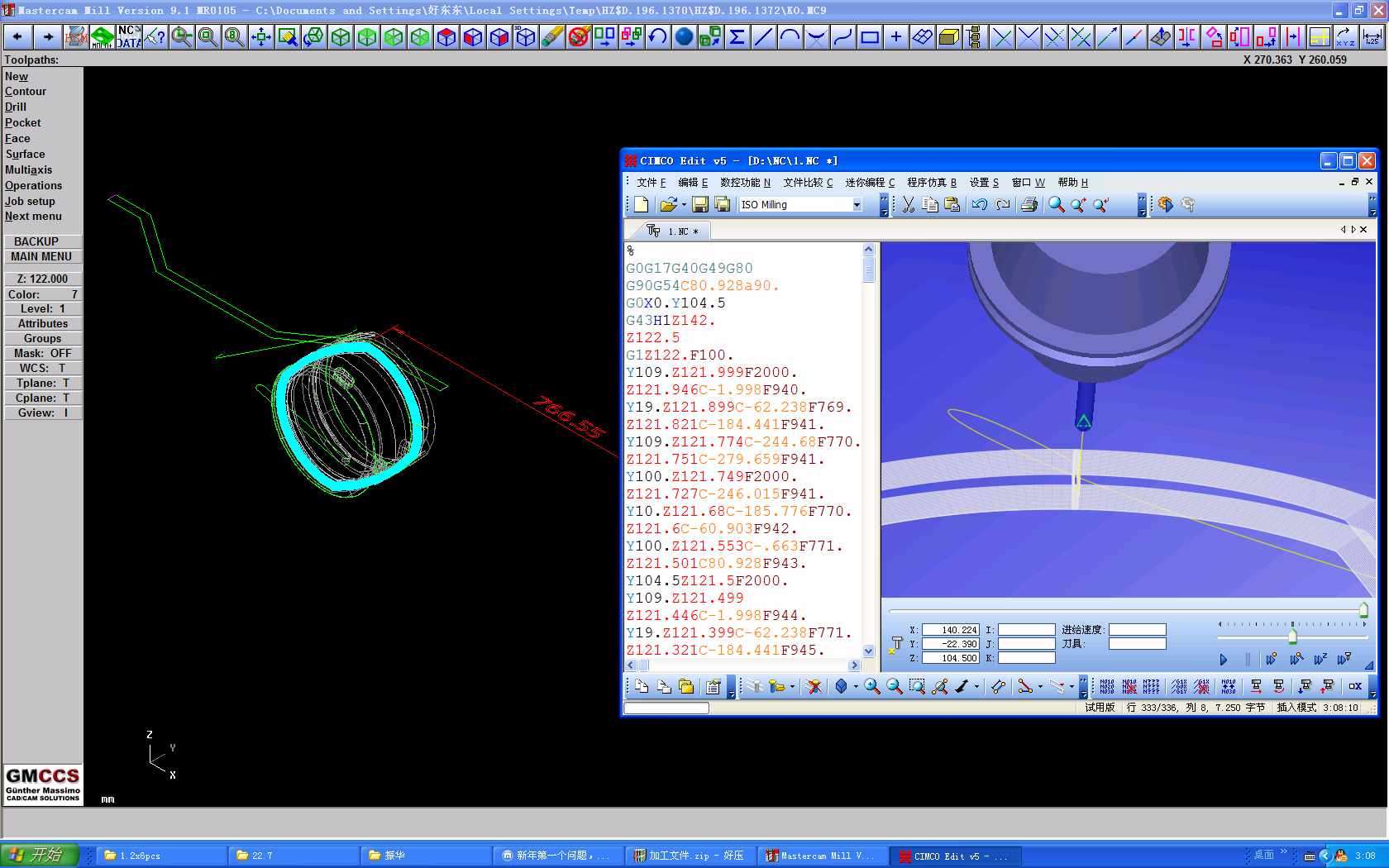Viewport: 1389px width, 868px height.
Task: Open the 文件 F menu
Action: click(x=652, y=183)
